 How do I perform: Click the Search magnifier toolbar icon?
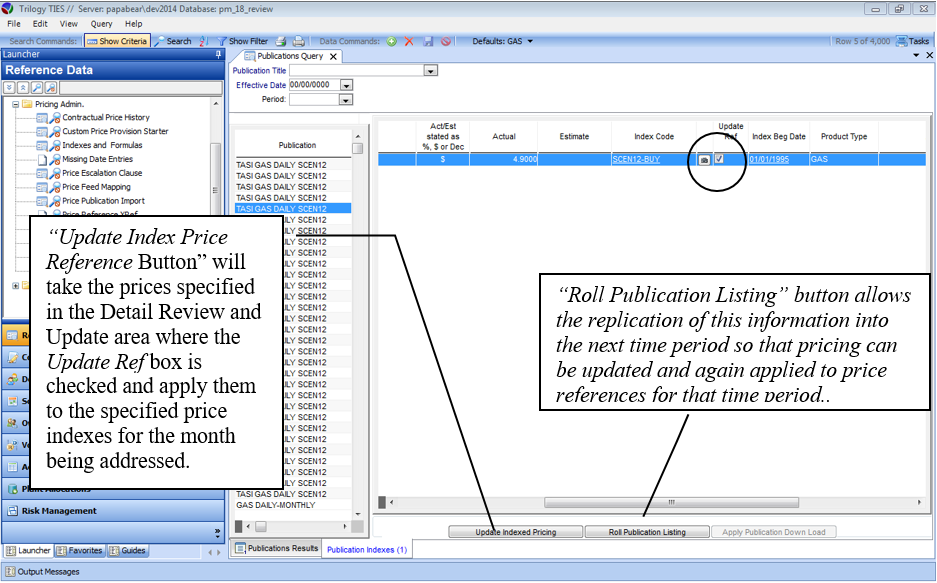click(x=160, y=41)
